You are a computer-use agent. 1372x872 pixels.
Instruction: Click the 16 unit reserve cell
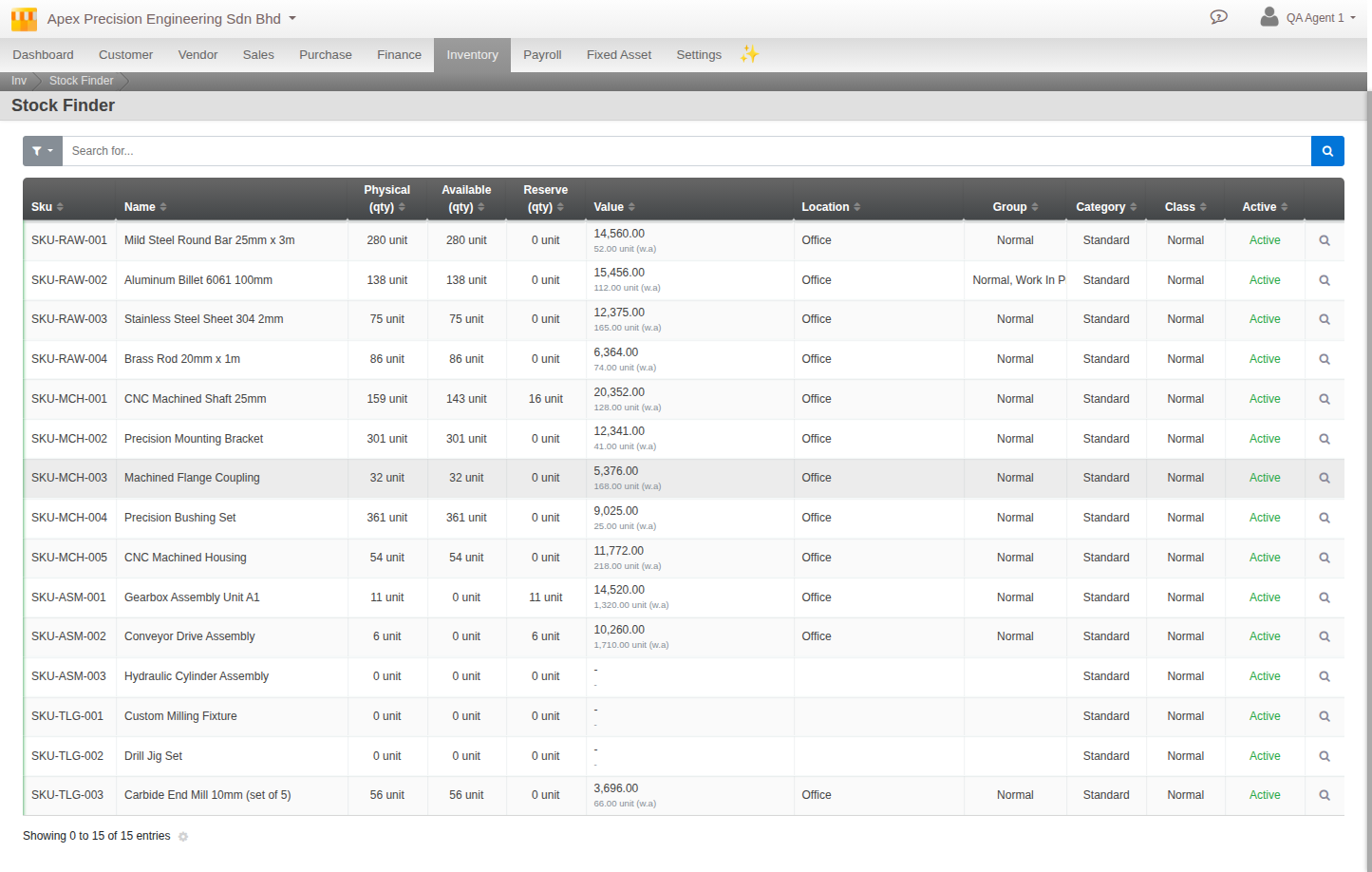(546, 399)
